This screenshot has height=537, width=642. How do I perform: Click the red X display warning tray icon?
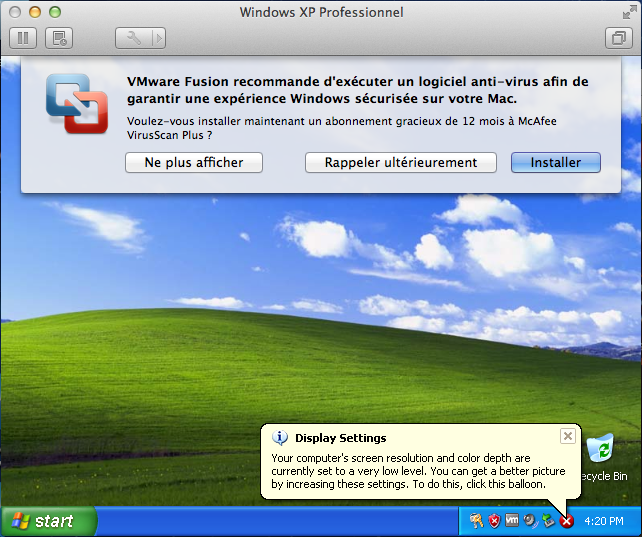pos(567,521)
